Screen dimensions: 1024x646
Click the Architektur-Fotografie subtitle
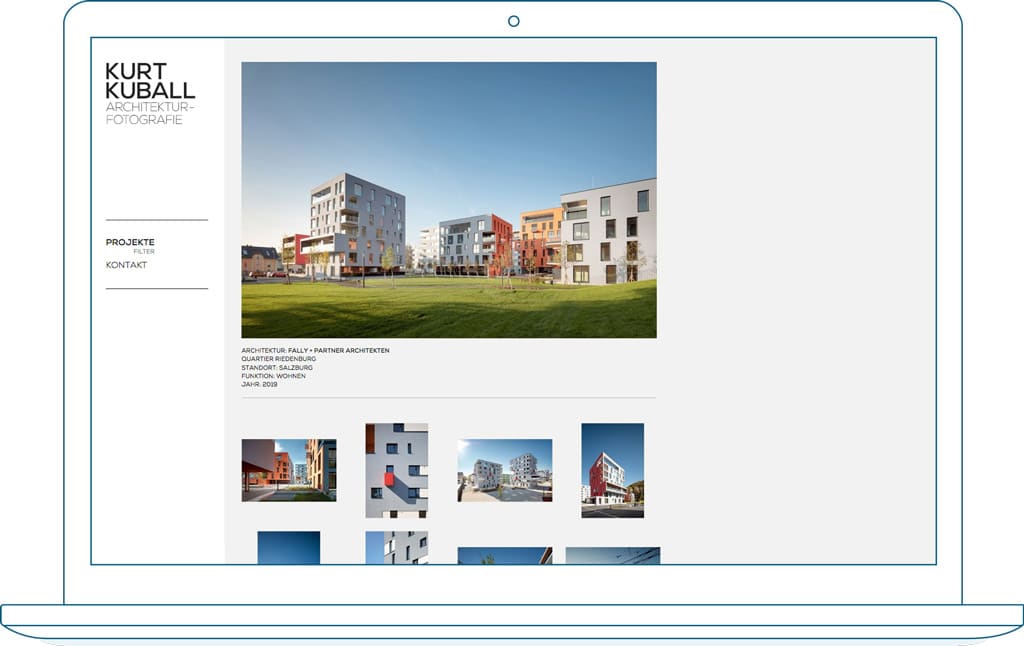150,113
